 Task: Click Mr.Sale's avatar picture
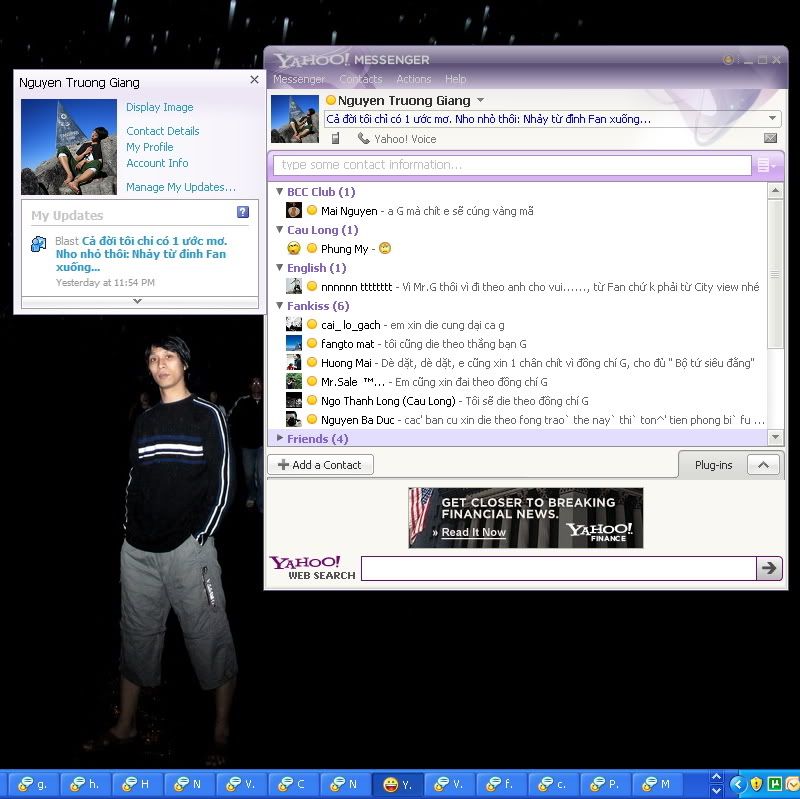[x=293, y=382]
